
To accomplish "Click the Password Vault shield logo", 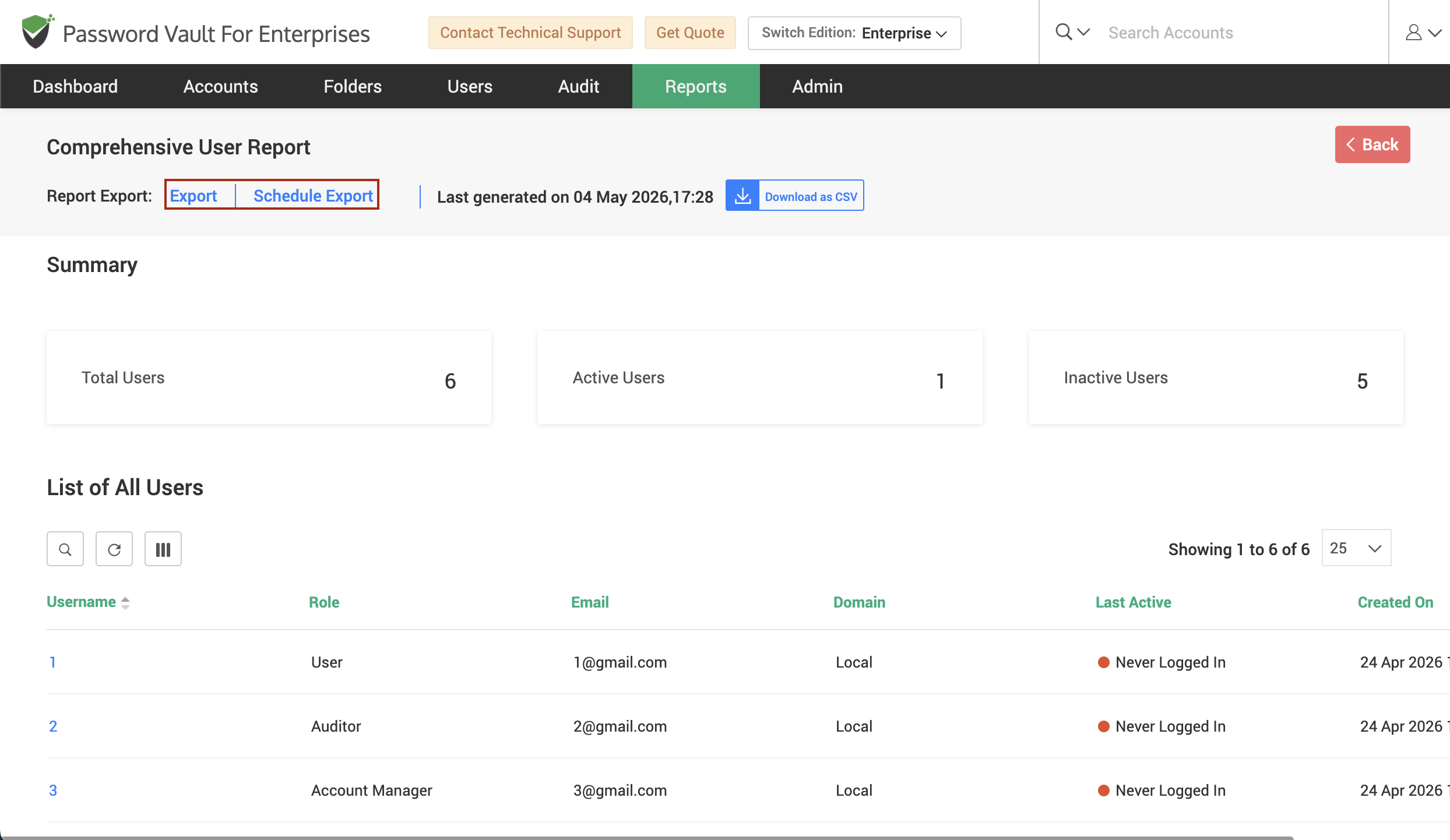I will pyautogui.click(x=37, y=31).
